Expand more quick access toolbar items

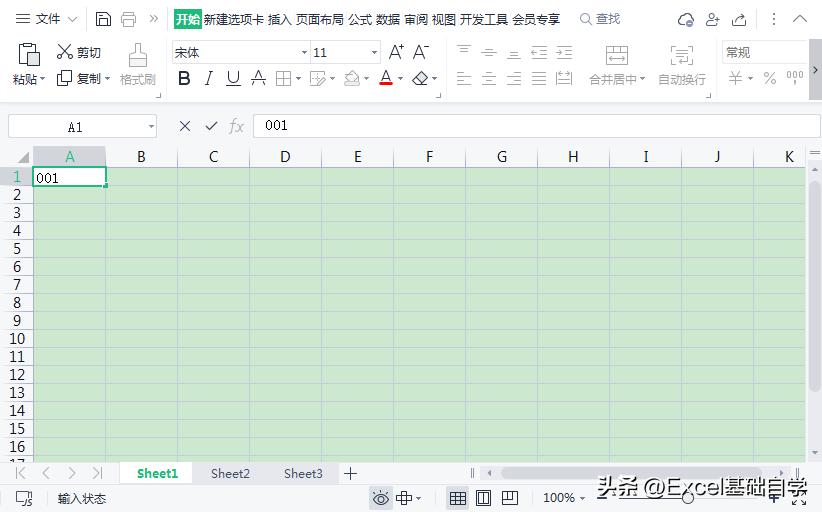pos(154,19)
